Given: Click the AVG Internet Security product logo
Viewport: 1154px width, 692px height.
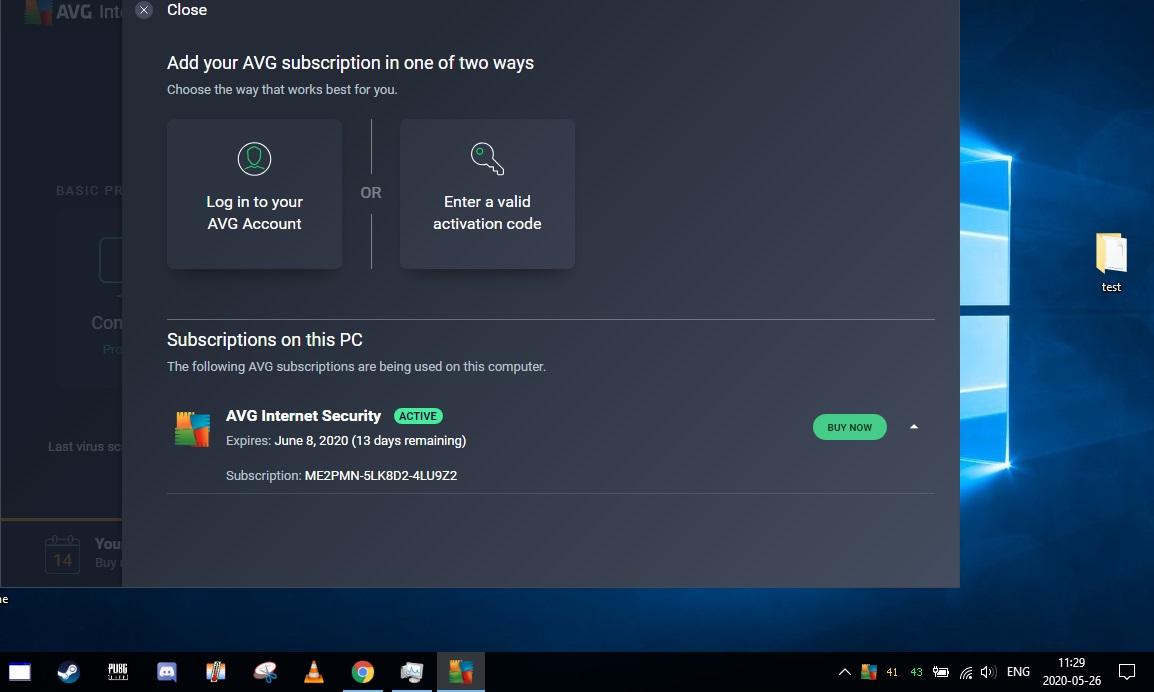Looking at the screenshot, I should click(x=192, y=429).
